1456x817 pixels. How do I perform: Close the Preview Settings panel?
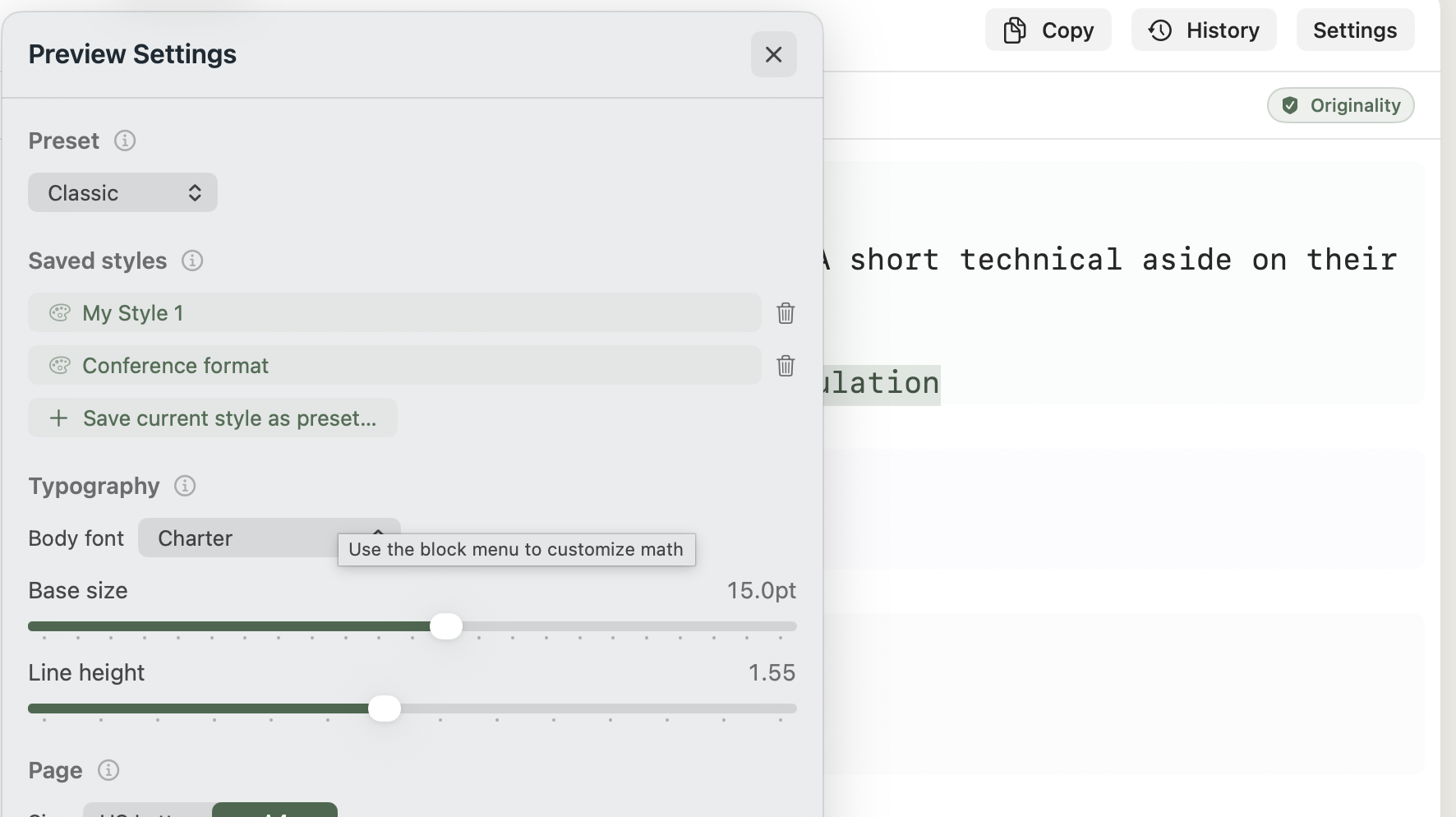tap(773, 54)
